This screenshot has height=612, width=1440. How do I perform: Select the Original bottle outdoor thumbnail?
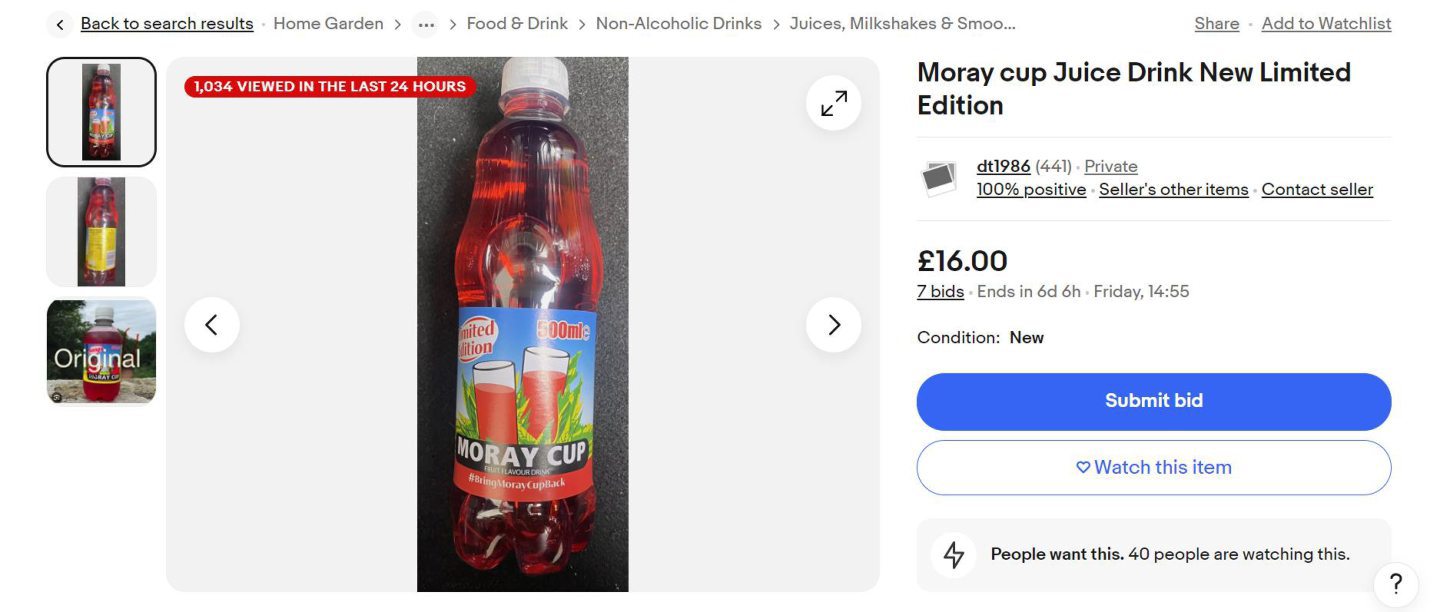point(100,352)
